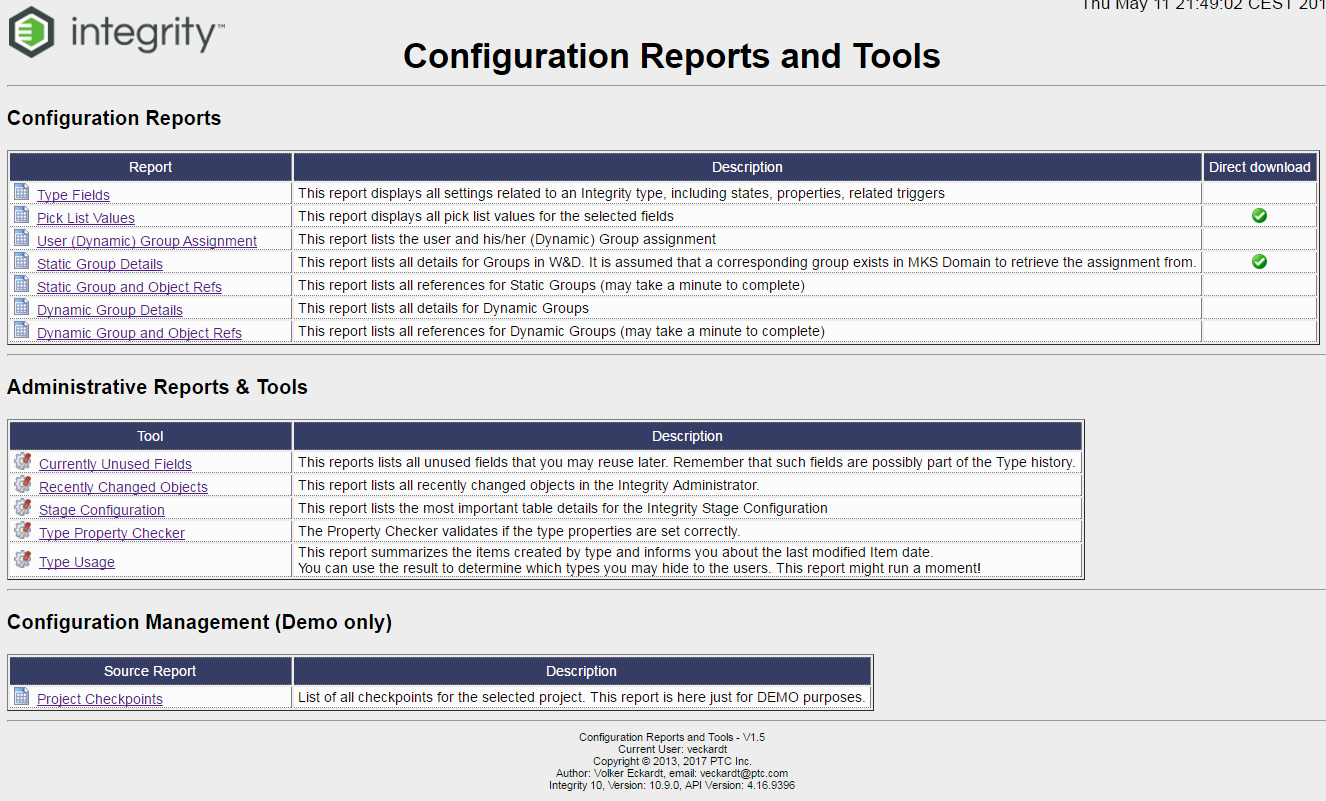Viewport: 1326px width, 801px height.
Task: Click the gear icon beside Currently Unused Fields
Action: tap(23, 461)
